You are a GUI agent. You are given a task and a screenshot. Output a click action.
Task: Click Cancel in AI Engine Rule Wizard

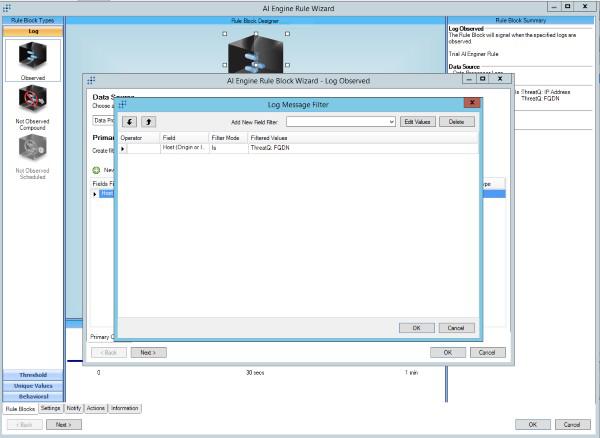click(x=572, y=425)
